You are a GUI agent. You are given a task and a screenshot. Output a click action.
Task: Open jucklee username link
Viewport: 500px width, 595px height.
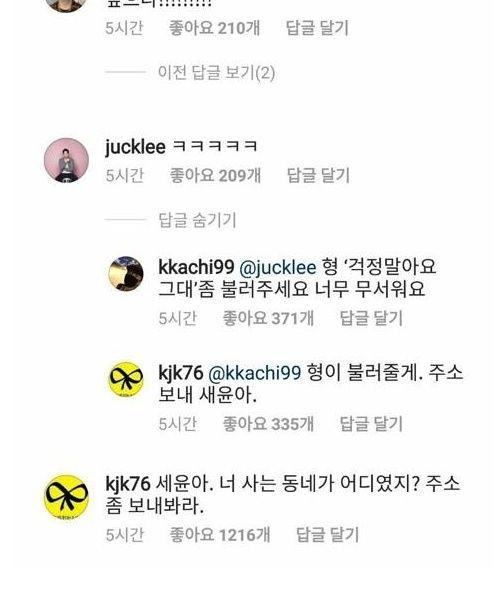tap(135, 147)
